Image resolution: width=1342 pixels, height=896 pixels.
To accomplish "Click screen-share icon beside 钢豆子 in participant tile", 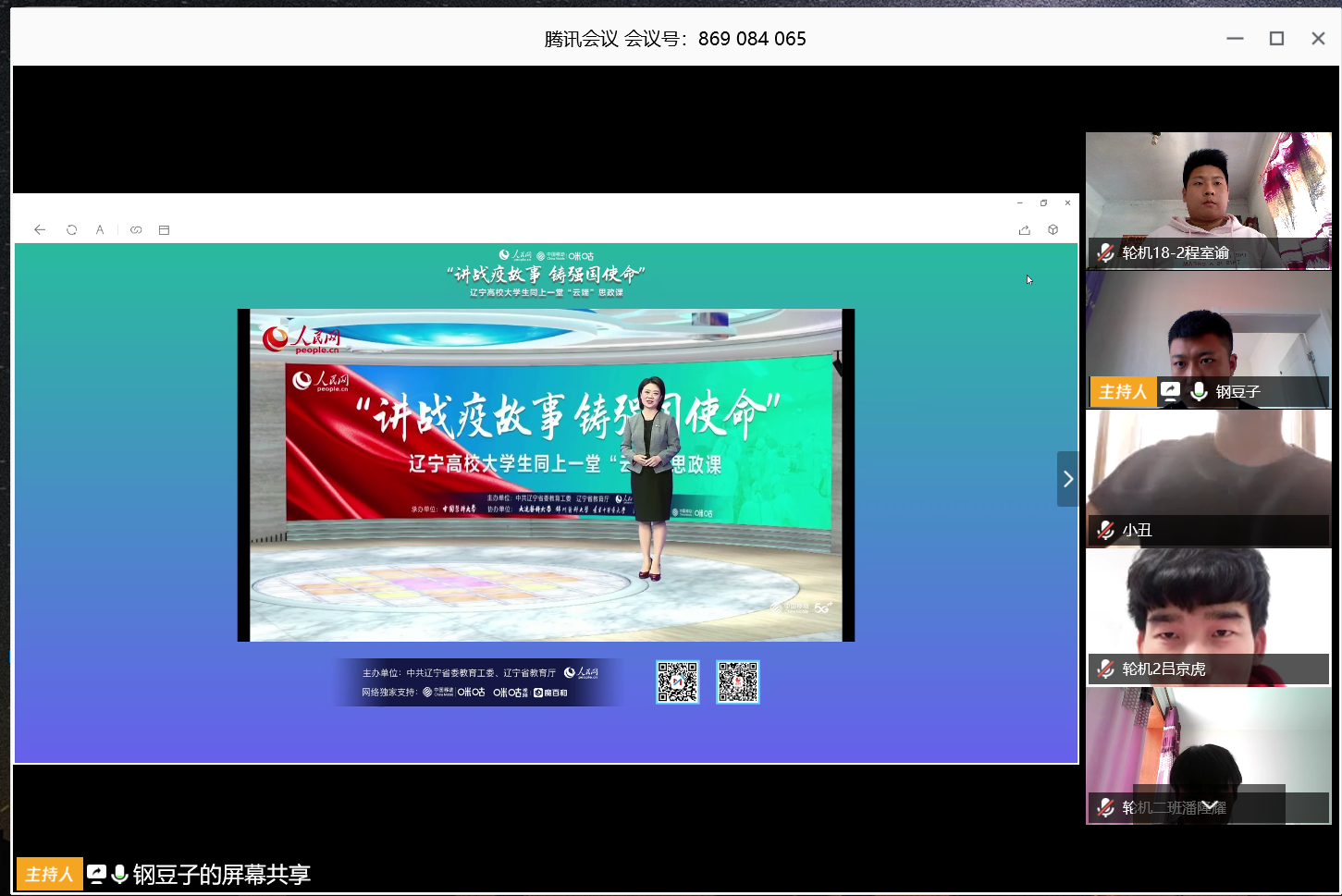I will coord(1171,391).
